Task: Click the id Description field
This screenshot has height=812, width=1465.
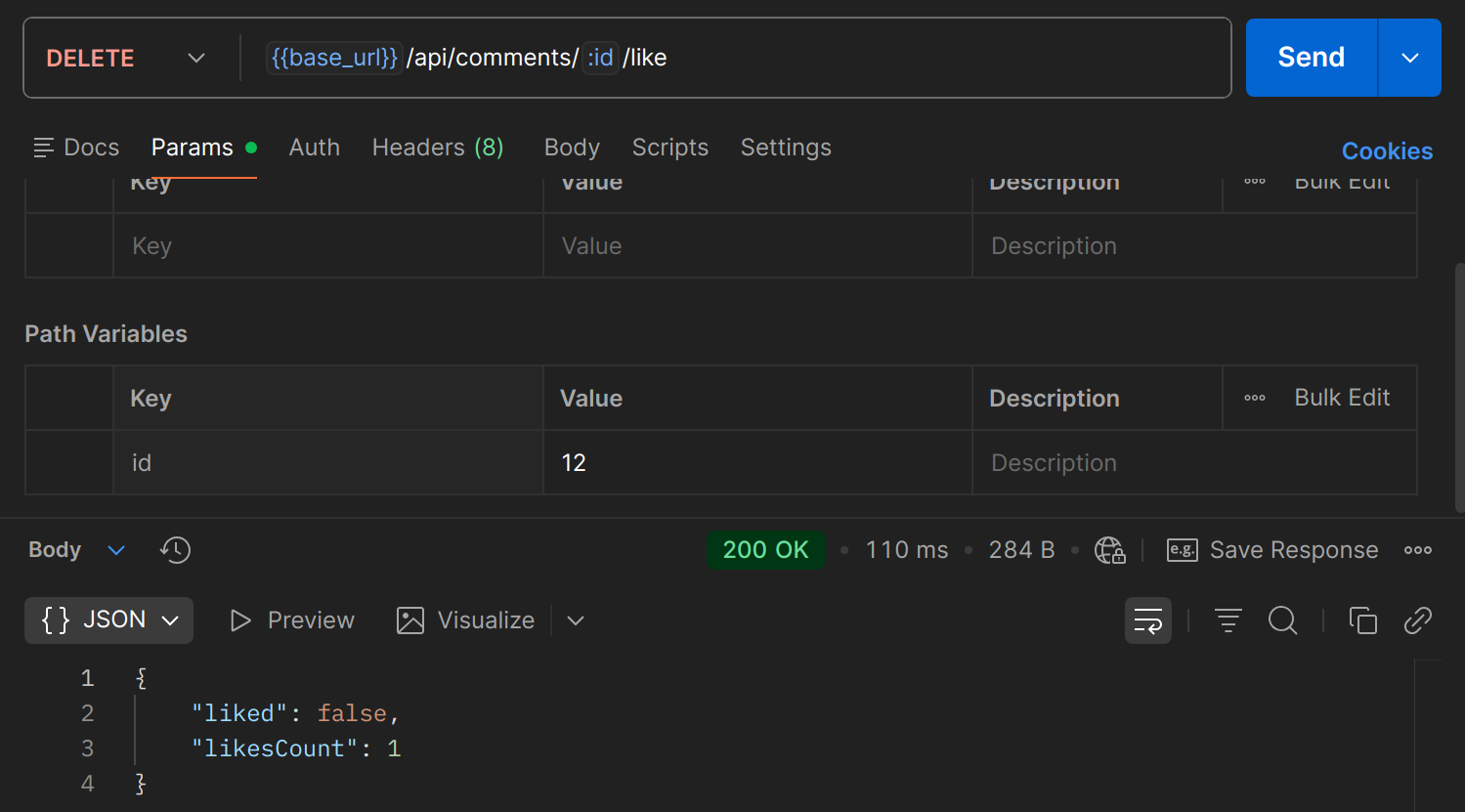Action: click(1194, 463)
